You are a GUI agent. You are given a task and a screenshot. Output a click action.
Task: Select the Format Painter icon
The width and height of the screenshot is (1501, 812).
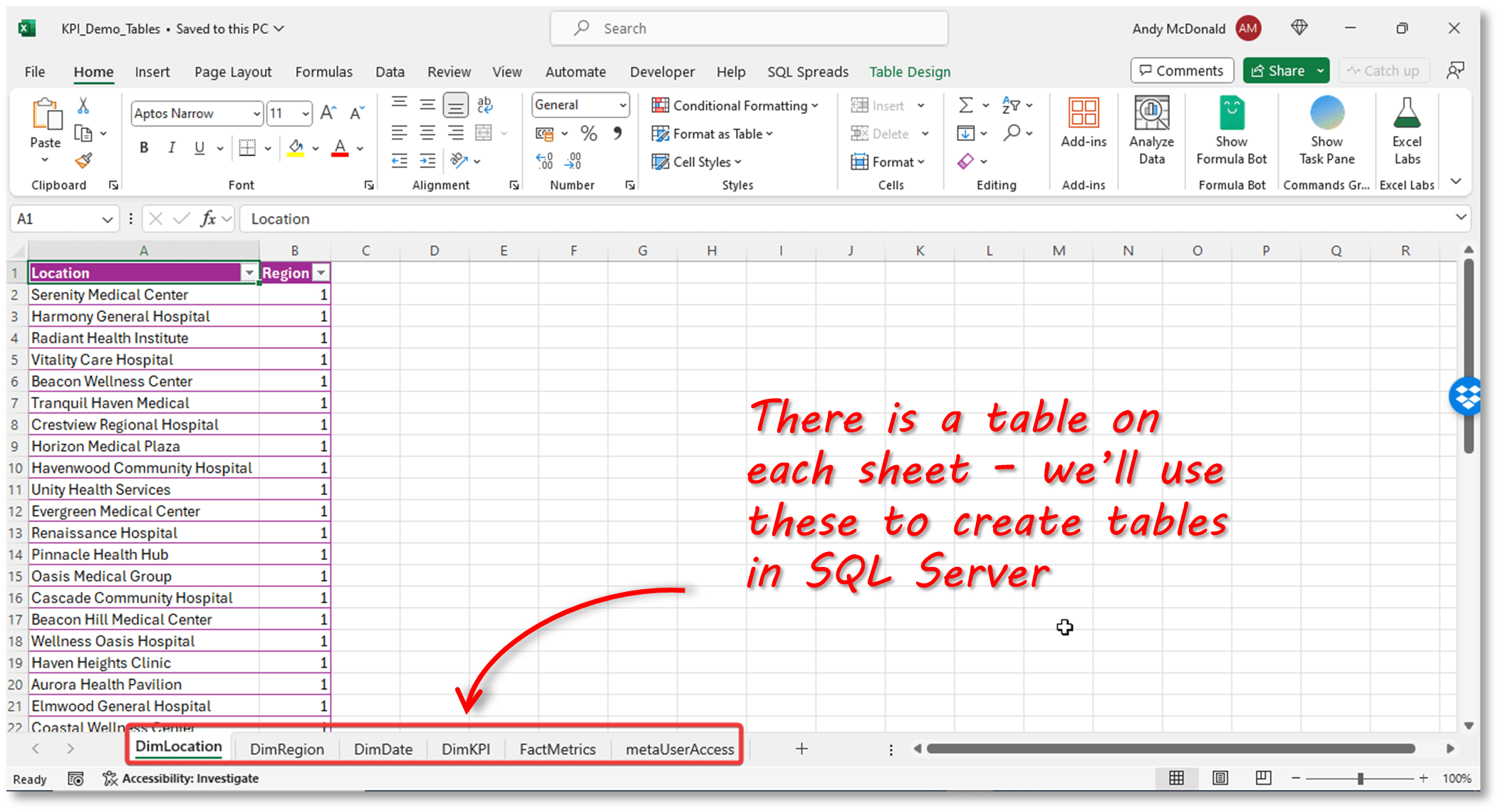pos(84,160)
